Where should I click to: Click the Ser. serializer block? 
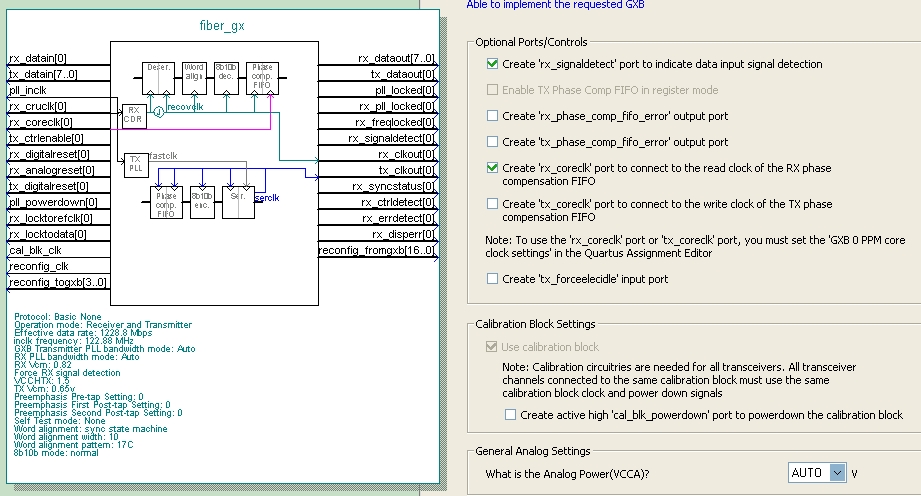237,203
